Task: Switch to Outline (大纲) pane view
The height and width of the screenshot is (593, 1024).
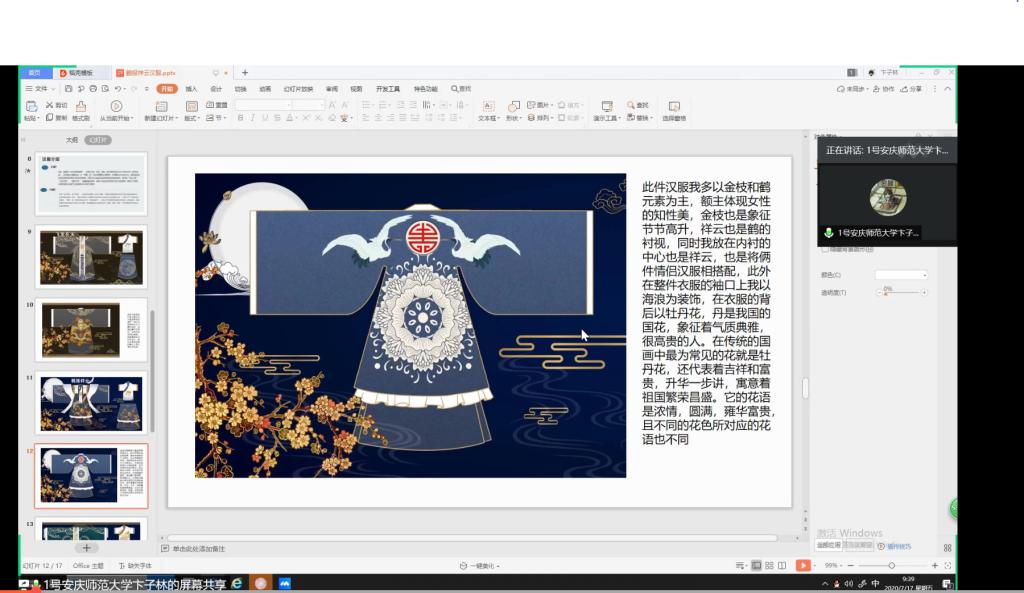Action: pos(71,140)
